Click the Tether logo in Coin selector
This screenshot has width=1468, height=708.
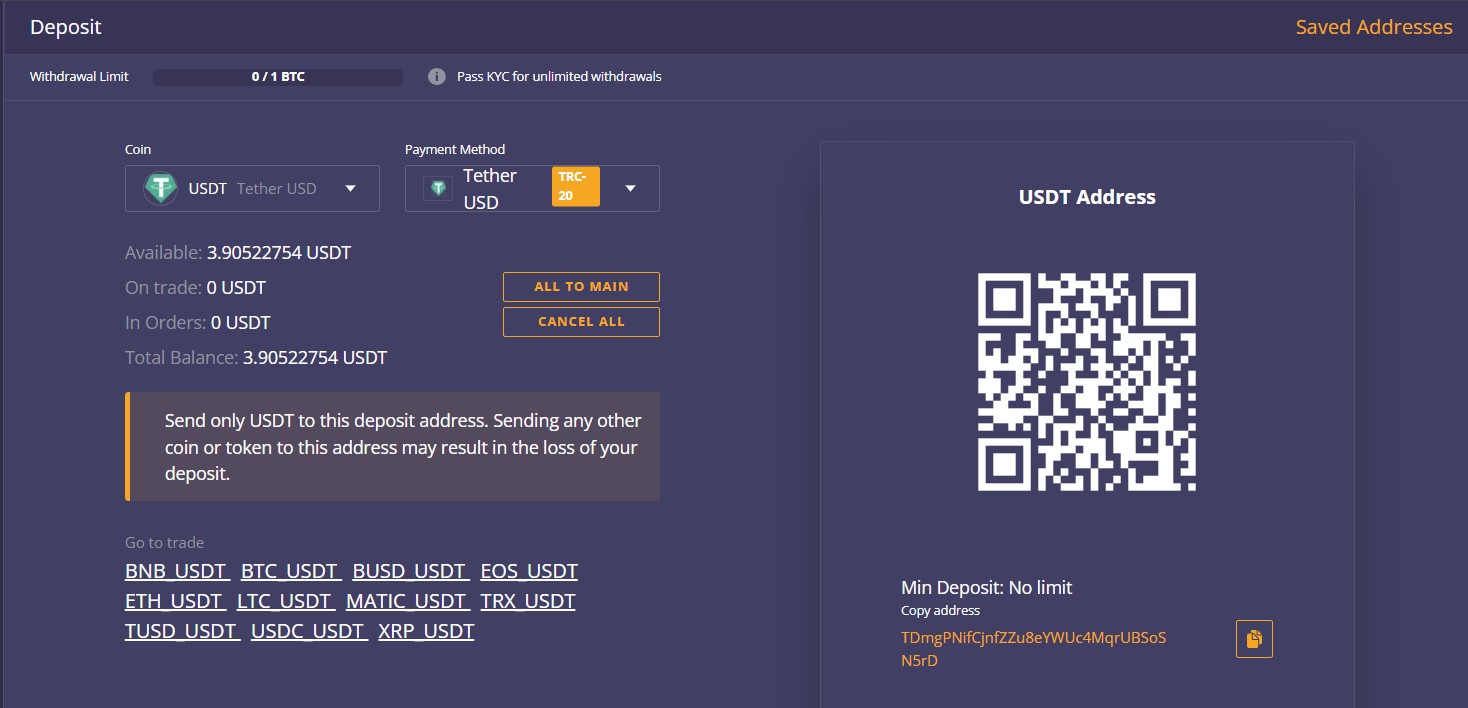point(160,188)
